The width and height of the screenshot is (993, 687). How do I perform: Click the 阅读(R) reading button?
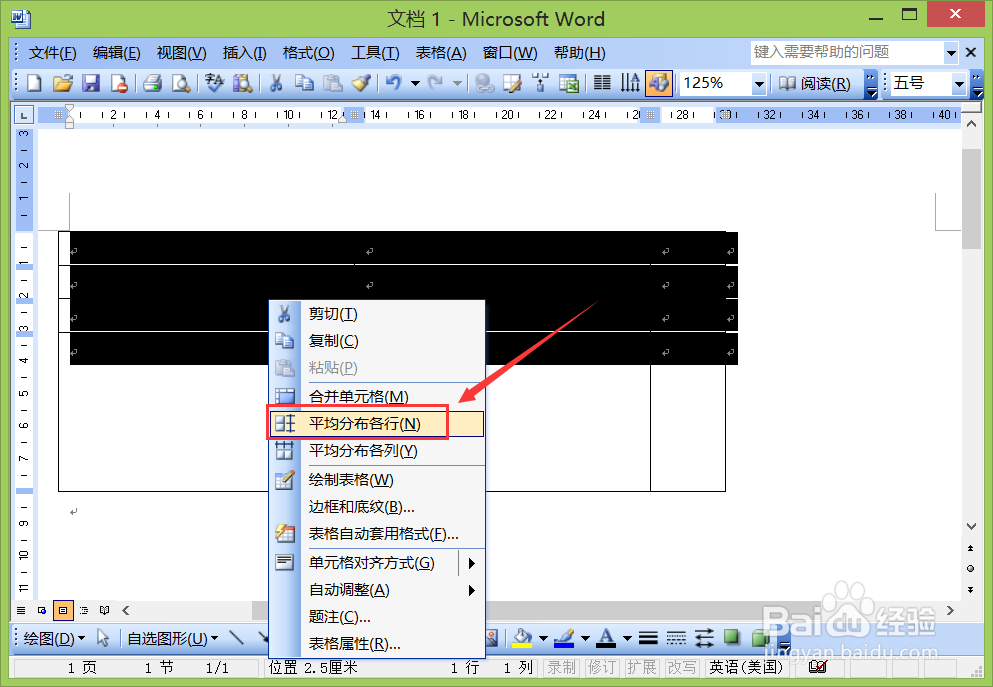pyautogui.click(x=814, y=84)
